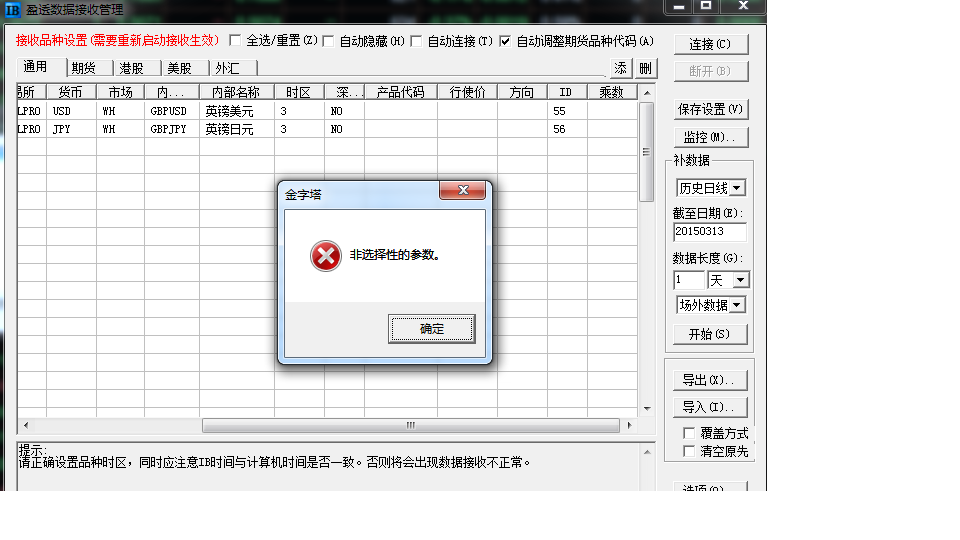960x540 pixels.
Task: Click the table's scroll up arrow
Action: (x=647, y=93)
